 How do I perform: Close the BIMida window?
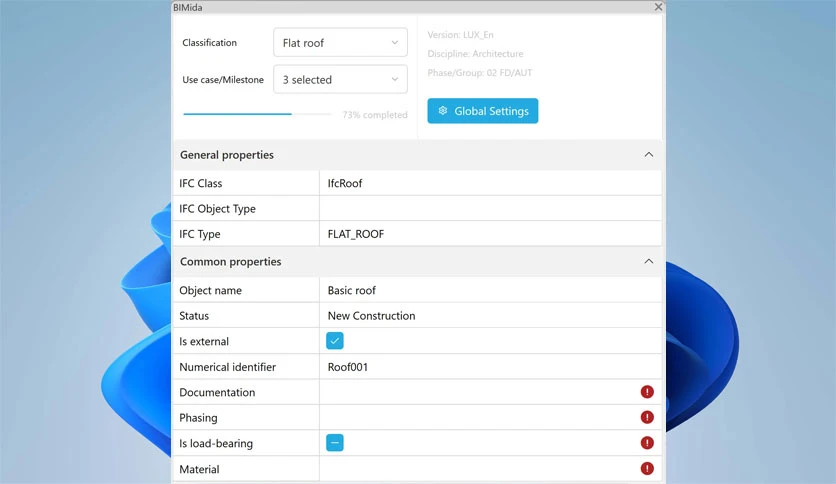(x=658, y=7)
